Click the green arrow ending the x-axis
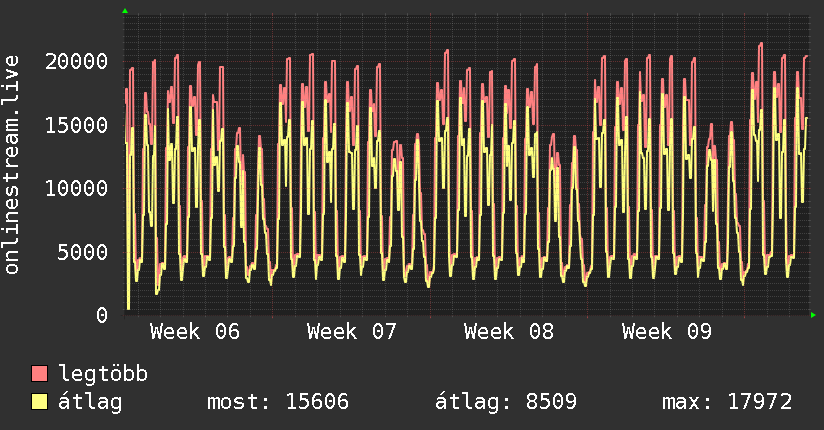Viewport: 824px width, 430px height. click(x=814, y=315)
